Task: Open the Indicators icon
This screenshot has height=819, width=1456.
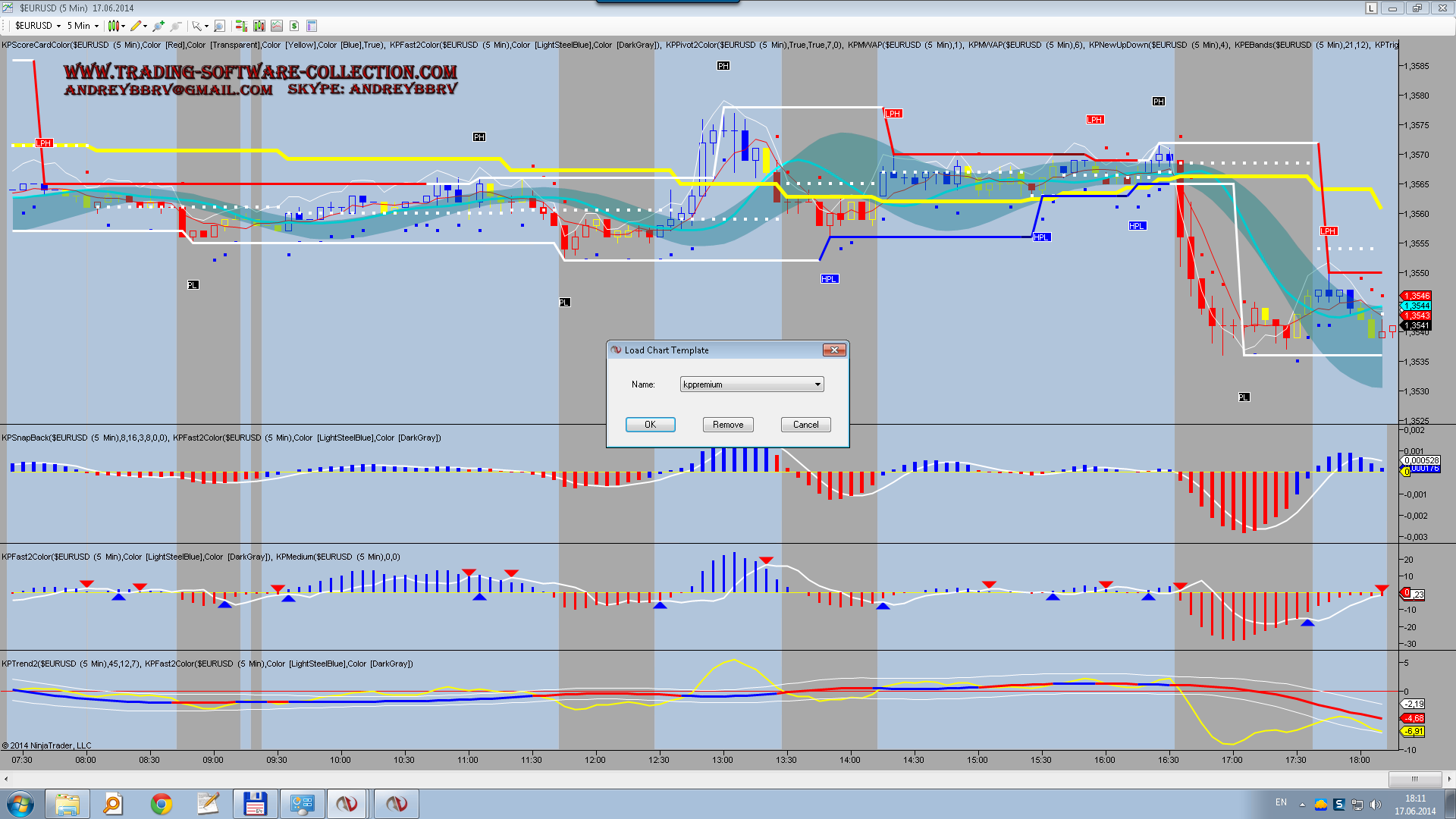Action: coord(277,26)
